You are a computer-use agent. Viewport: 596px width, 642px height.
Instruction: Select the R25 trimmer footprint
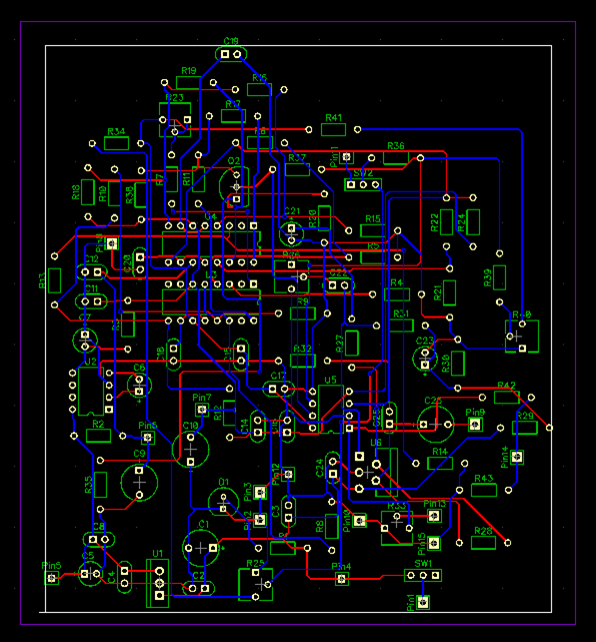pyautogui.click(x=255, y=584)
